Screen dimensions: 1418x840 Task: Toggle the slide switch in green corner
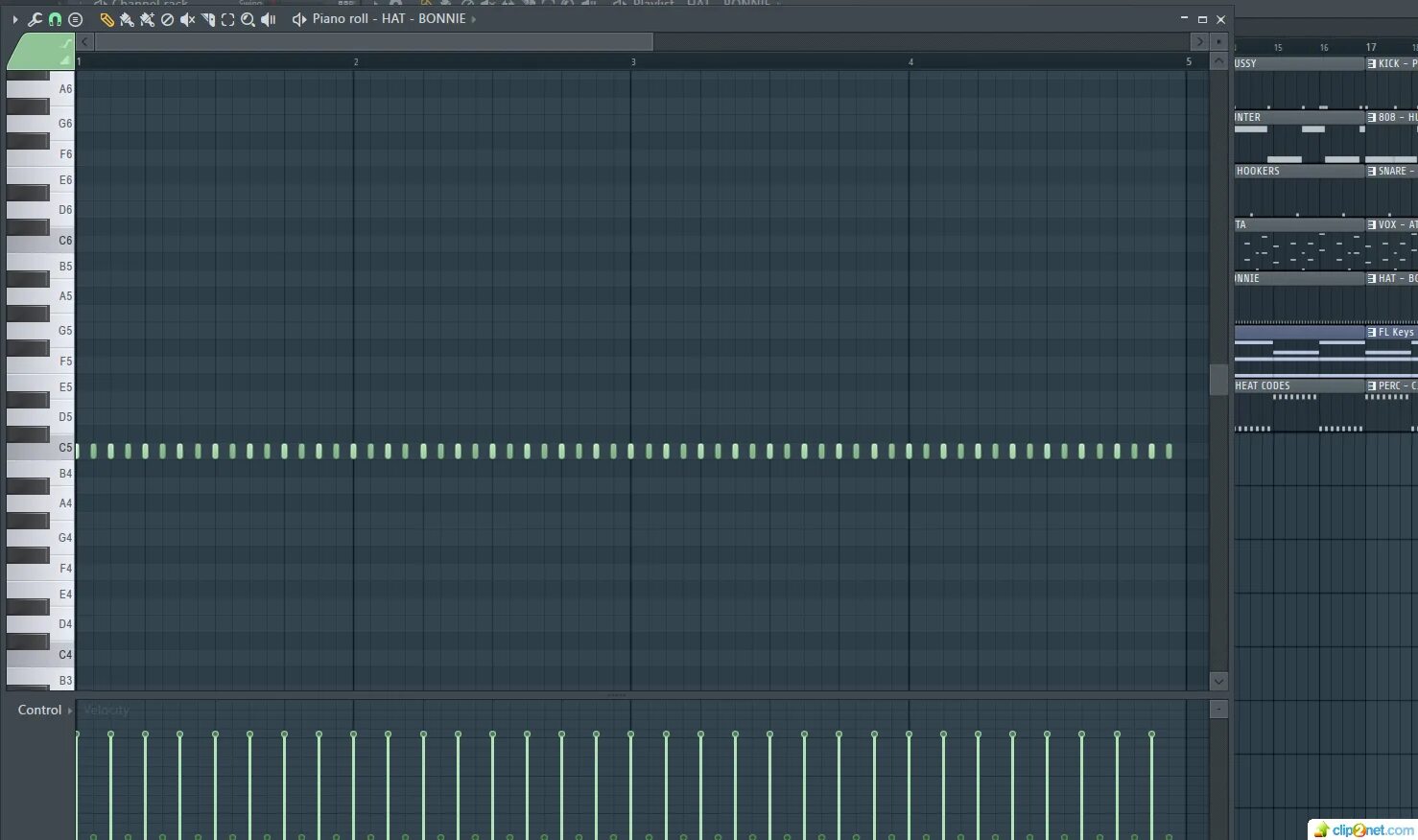65,59
